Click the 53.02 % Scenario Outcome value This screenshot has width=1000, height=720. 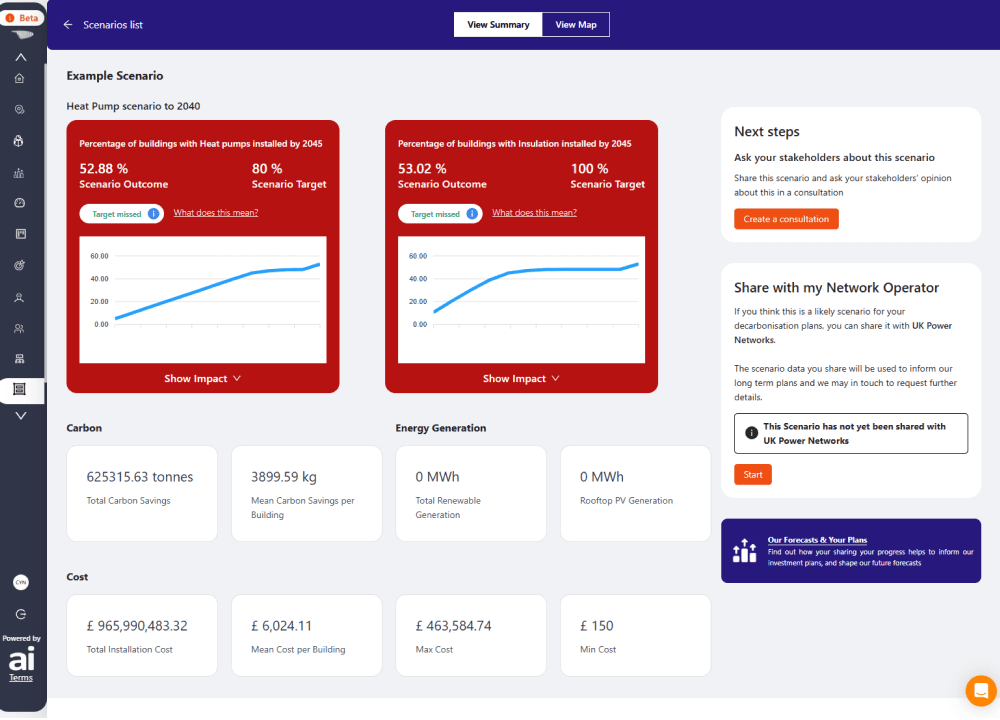422,169
